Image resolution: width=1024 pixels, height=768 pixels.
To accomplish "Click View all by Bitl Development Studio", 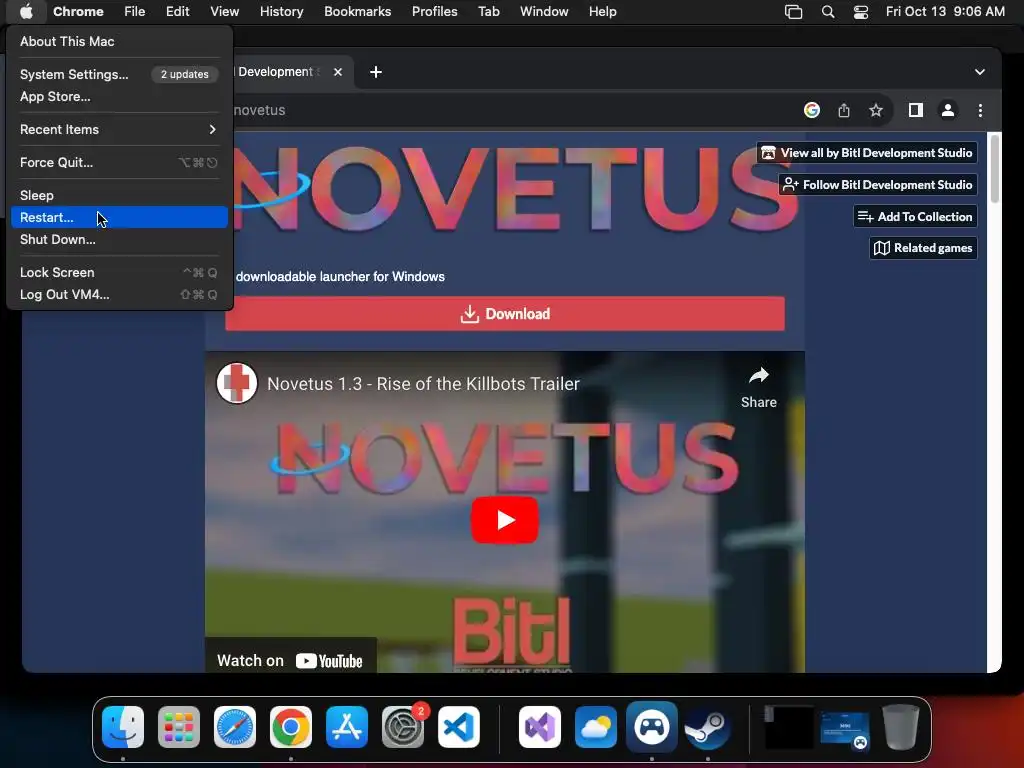I will click(867, 153).
